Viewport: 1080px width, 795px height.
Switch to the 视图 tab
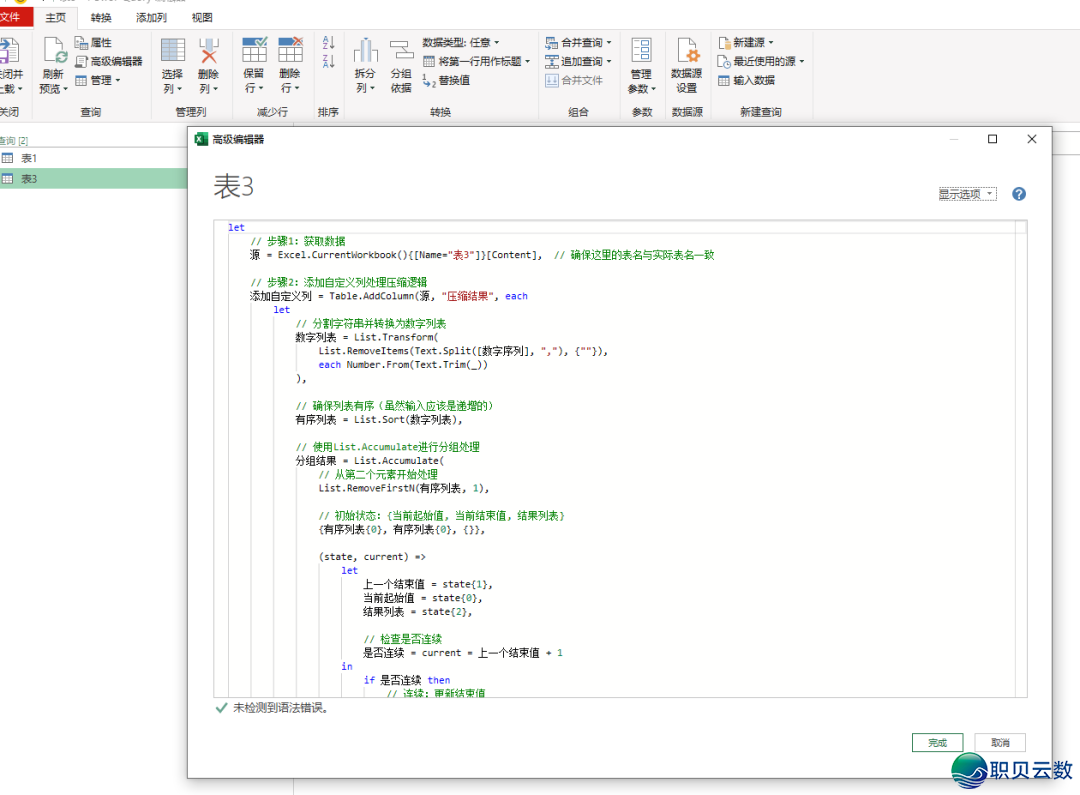click(x=202, y=17)
